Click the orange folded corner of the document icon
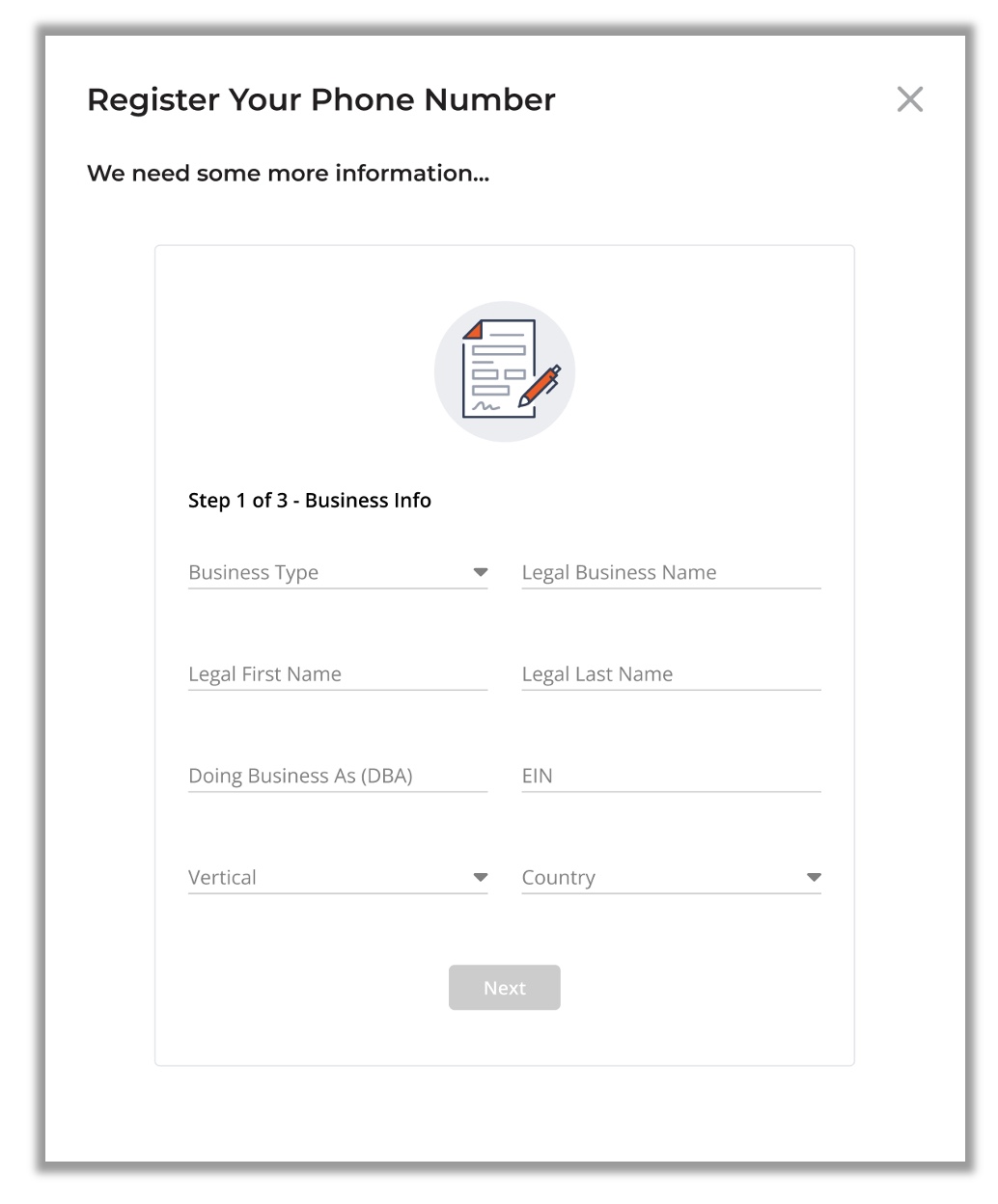 [x=473, y=330]
